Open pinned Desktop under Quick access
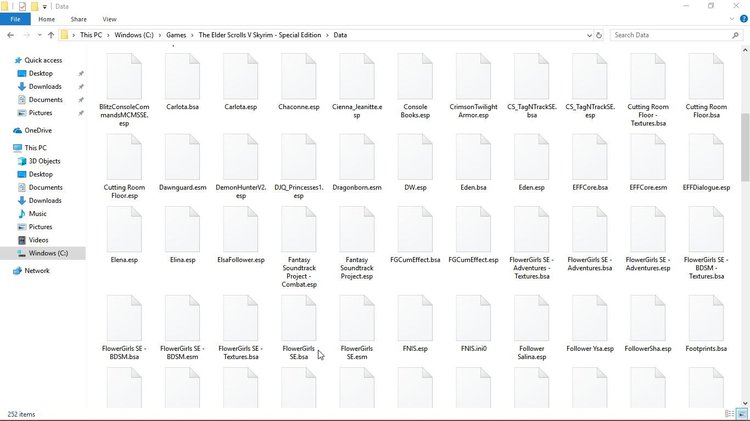 (41, 73)
